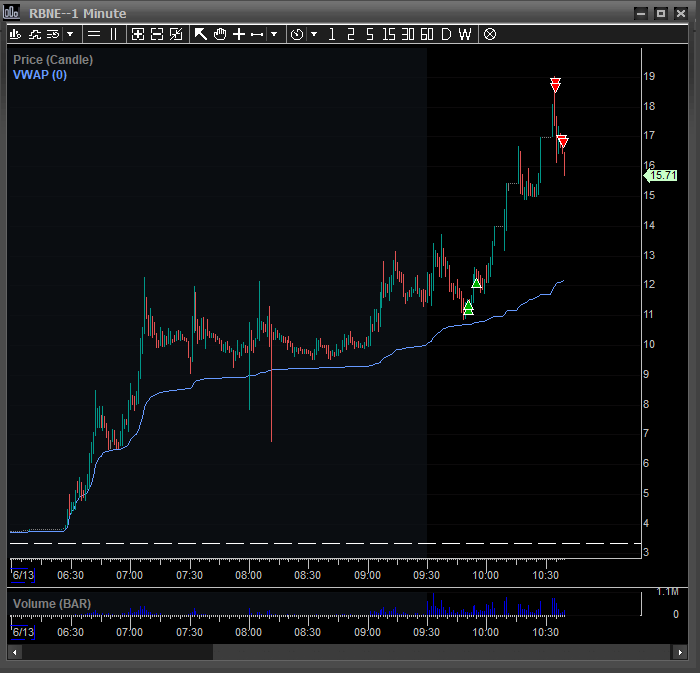Select the horizontal lines tool
The height and width of the screenshot is (673, 700).
94,34
